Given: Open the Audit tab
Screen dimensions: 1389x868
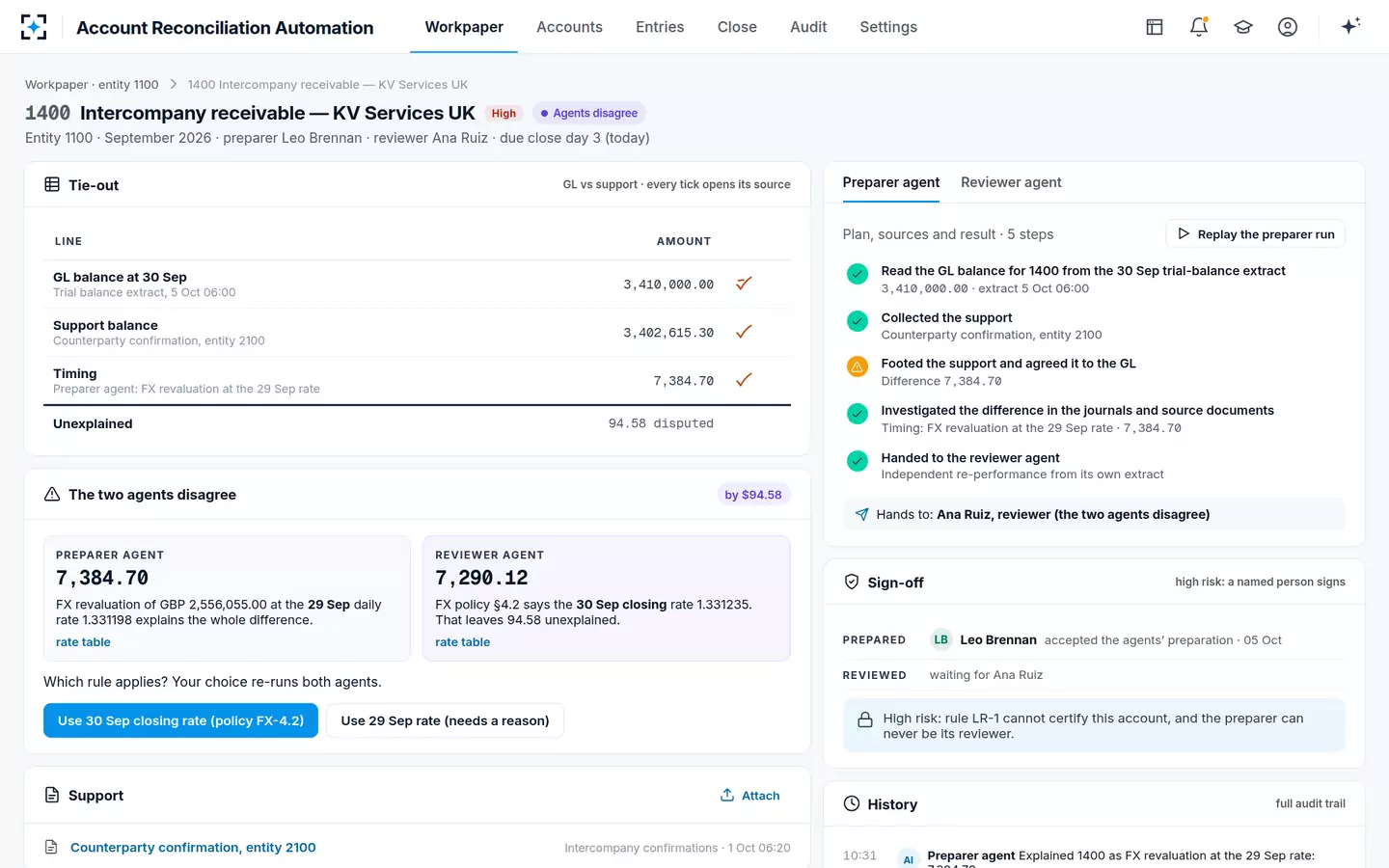Looking at the screenshot, I should [808, 27].
